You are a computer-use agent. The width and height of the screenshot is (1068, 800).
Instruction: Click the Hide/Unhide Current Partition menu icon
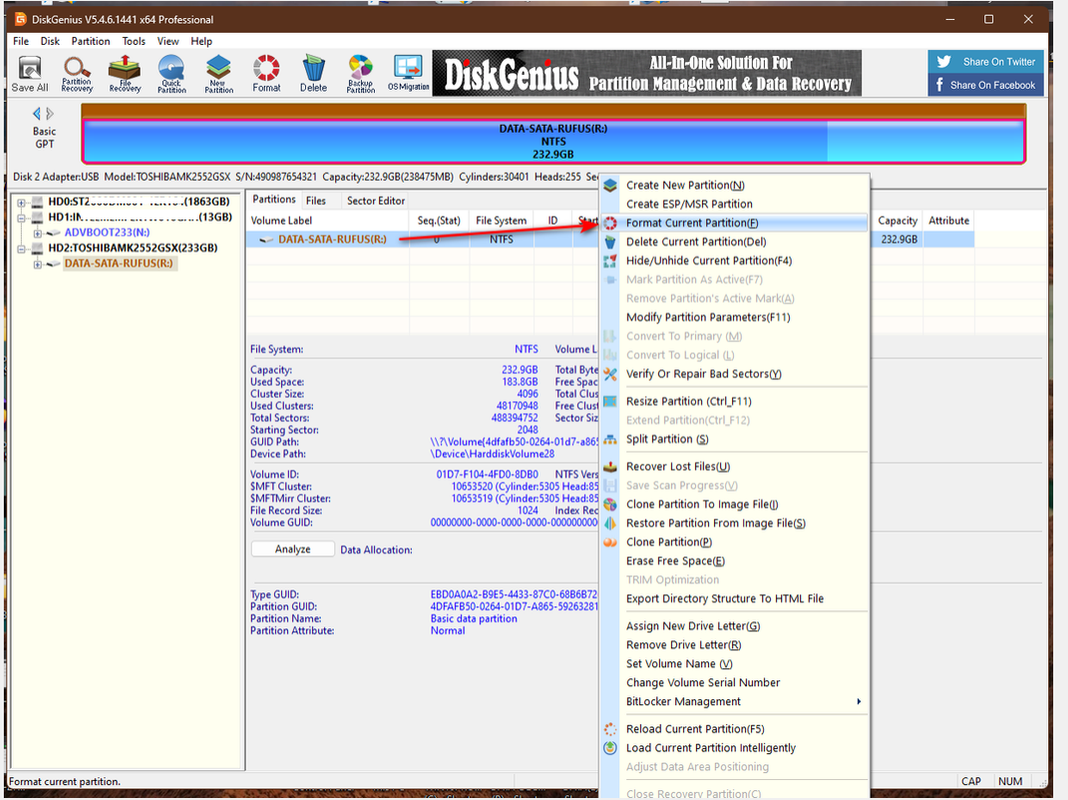point(610,261)
